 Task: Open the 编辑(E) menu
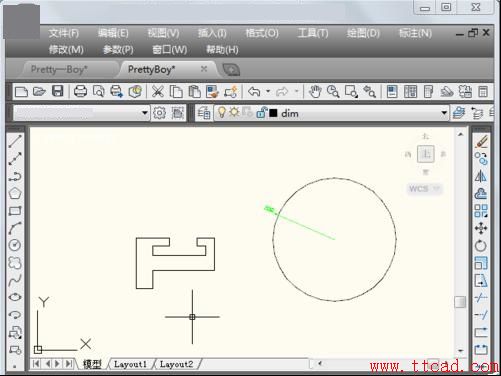point(113,33)
